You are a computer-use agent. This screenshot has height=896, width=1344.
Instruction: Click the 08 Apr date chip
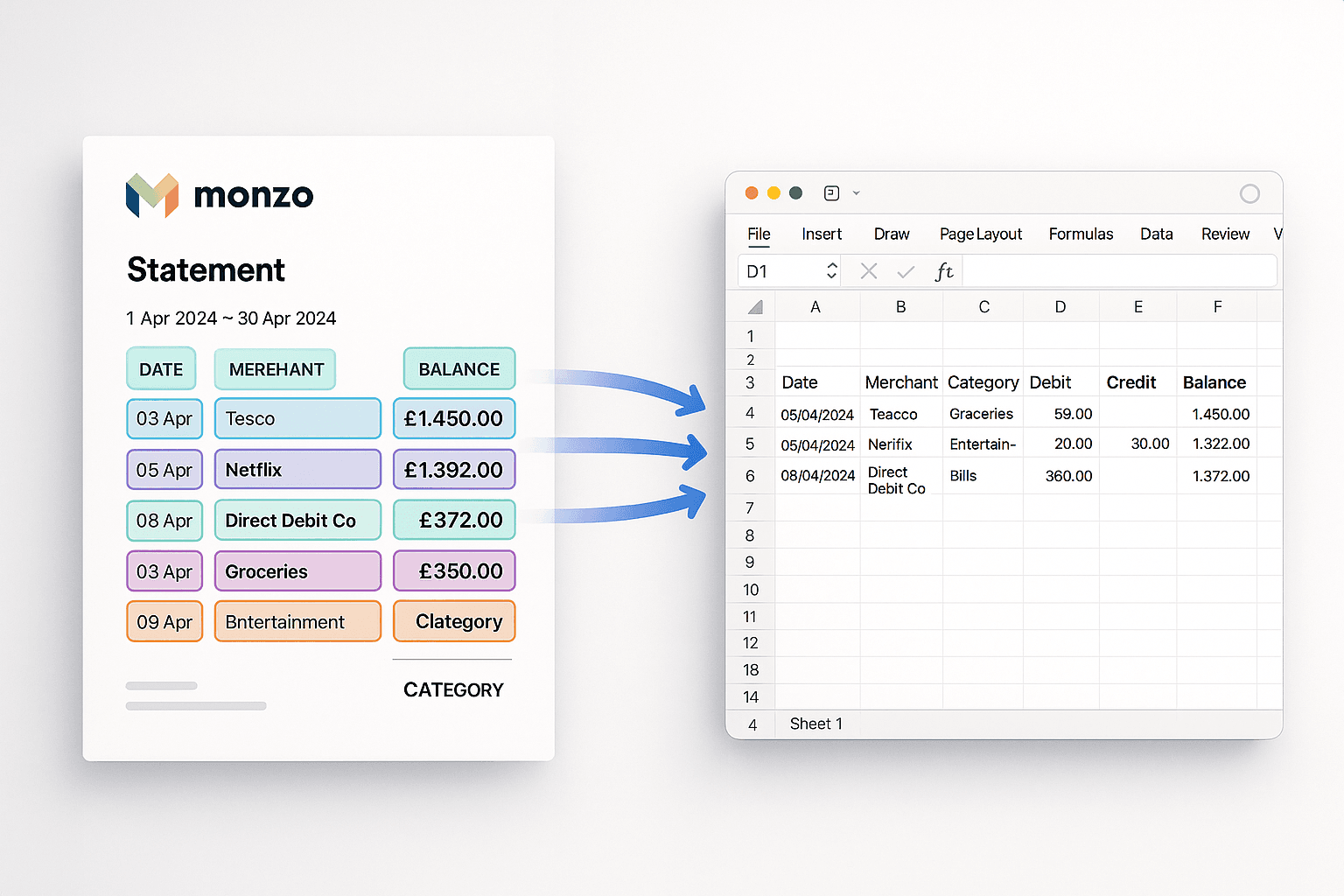[x=164, y=520]
